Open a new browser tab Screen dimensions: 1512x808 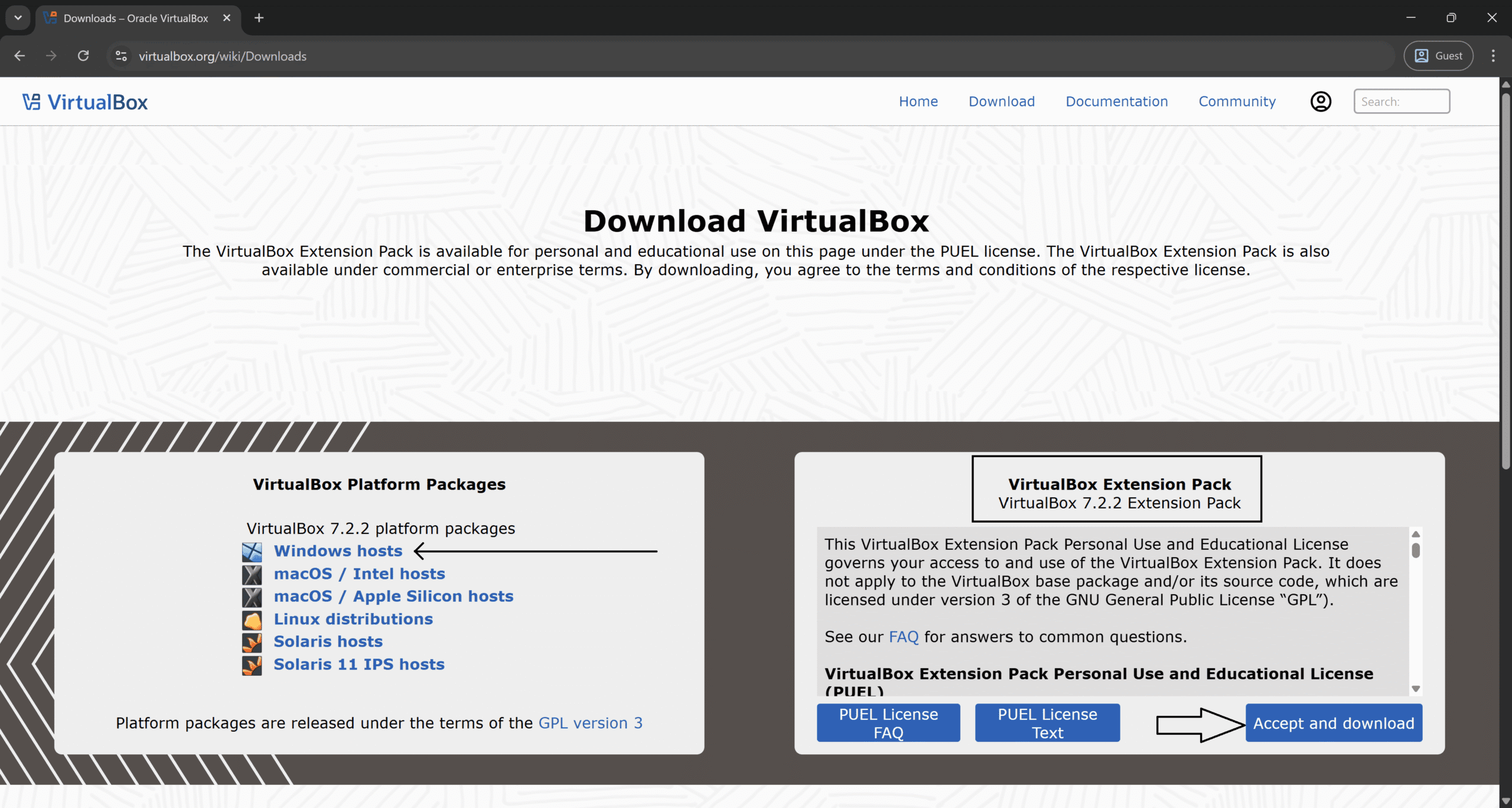[x=259, y=18]
